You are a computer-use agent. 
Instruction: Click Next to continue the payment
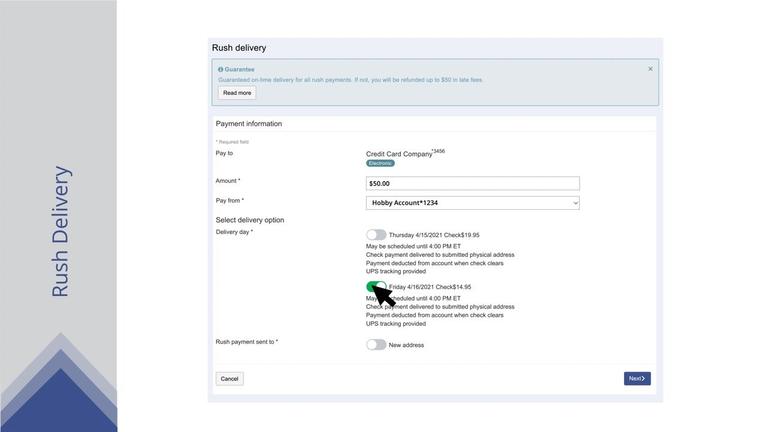click(637, 379)
